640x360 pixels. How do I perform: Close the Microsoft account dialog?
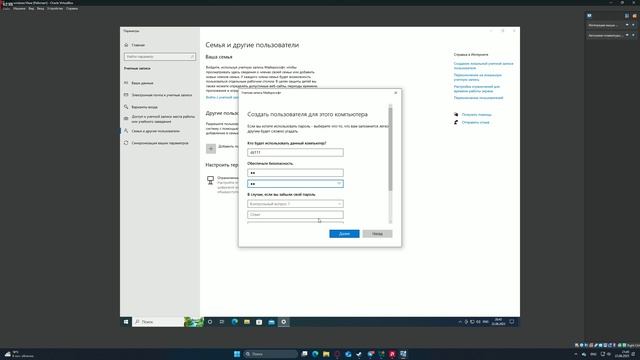tap(396, 93)
